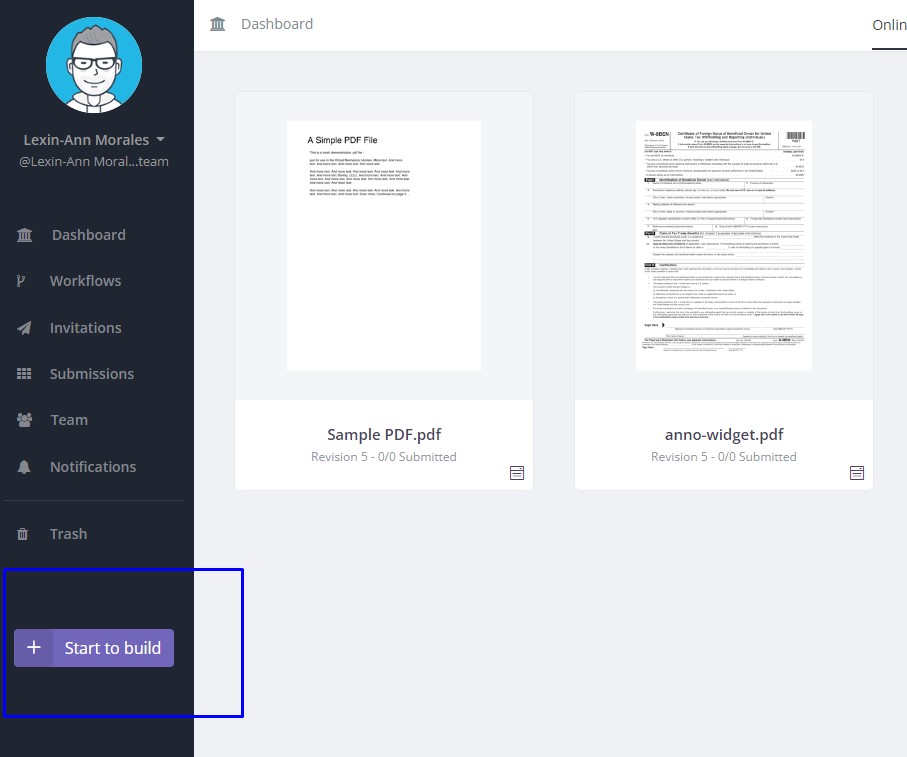Screen dimensions: 907x757
Task: Click the form icon on Sample PDF.pdf card
Action: pyautogui.click(x=517, y=473)
